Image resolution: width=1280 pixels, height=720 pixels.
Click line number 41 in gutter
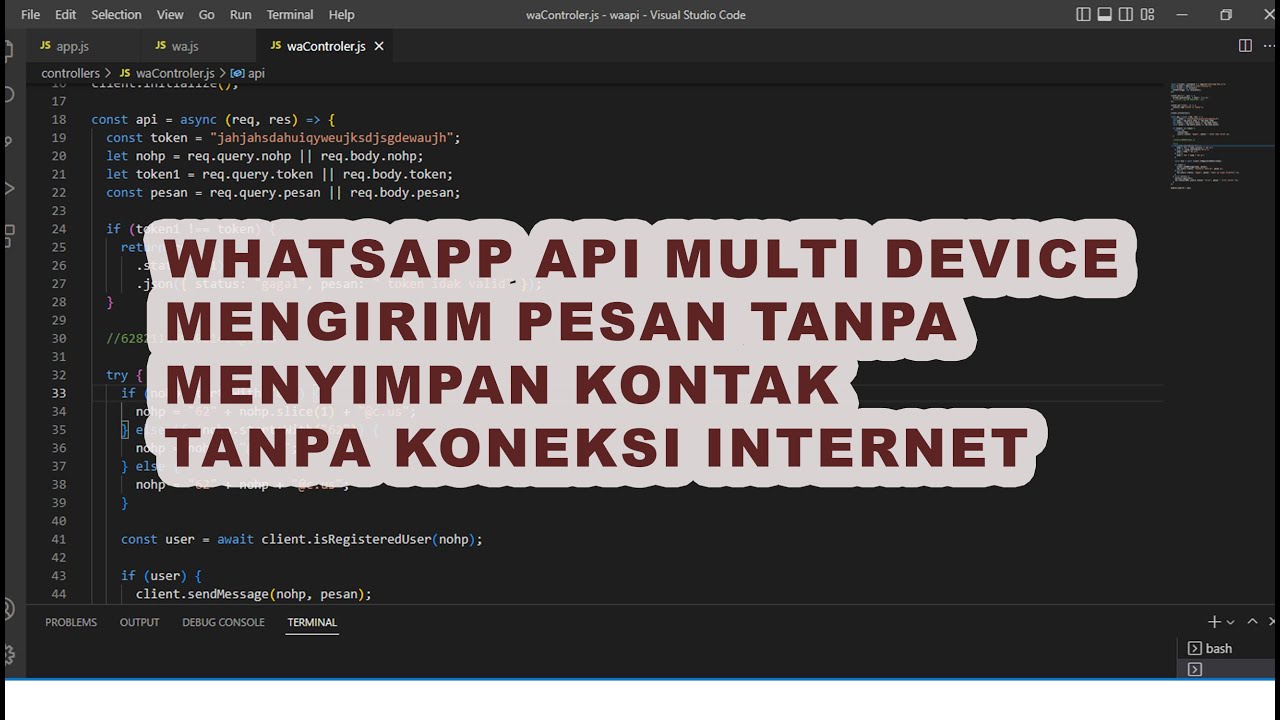click(x=58, y=539)
